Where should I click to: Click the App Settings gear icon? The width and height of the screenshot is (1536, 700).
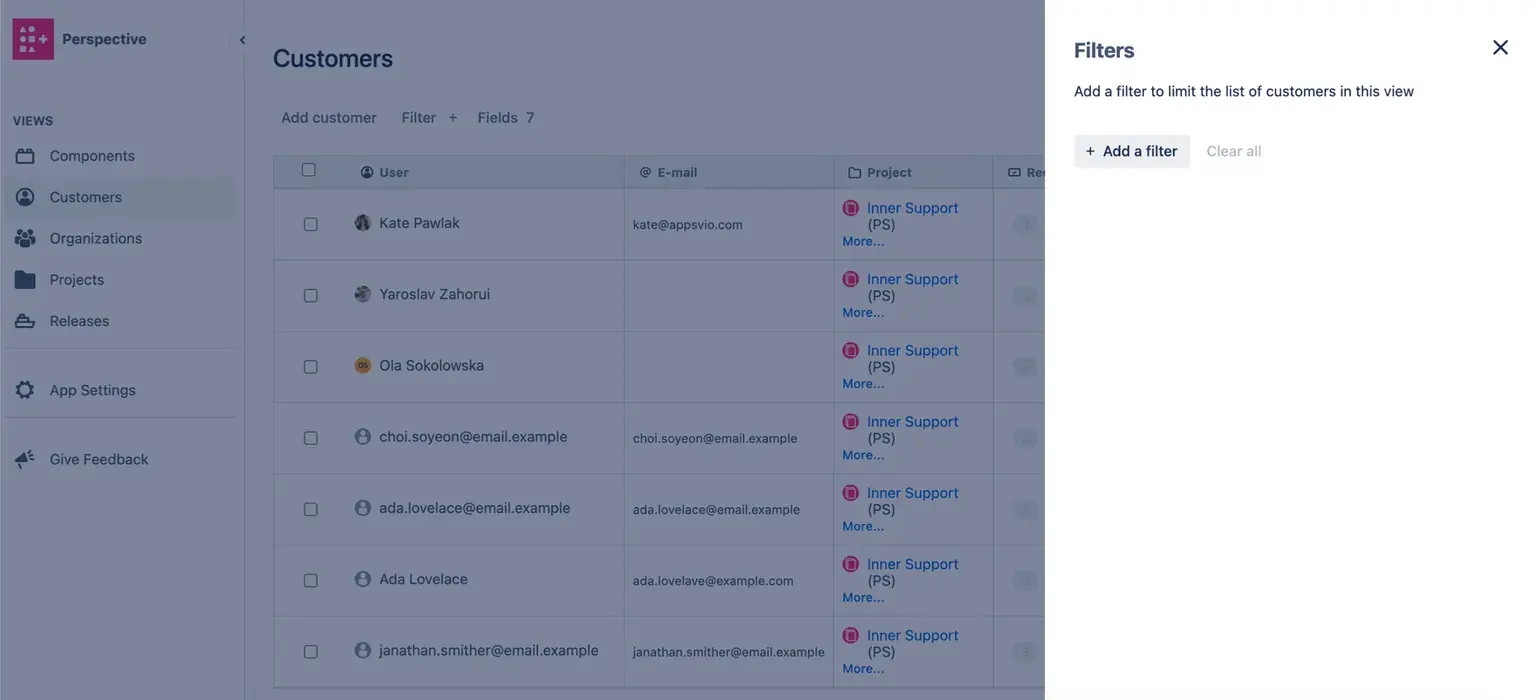(x=25, y=390)
